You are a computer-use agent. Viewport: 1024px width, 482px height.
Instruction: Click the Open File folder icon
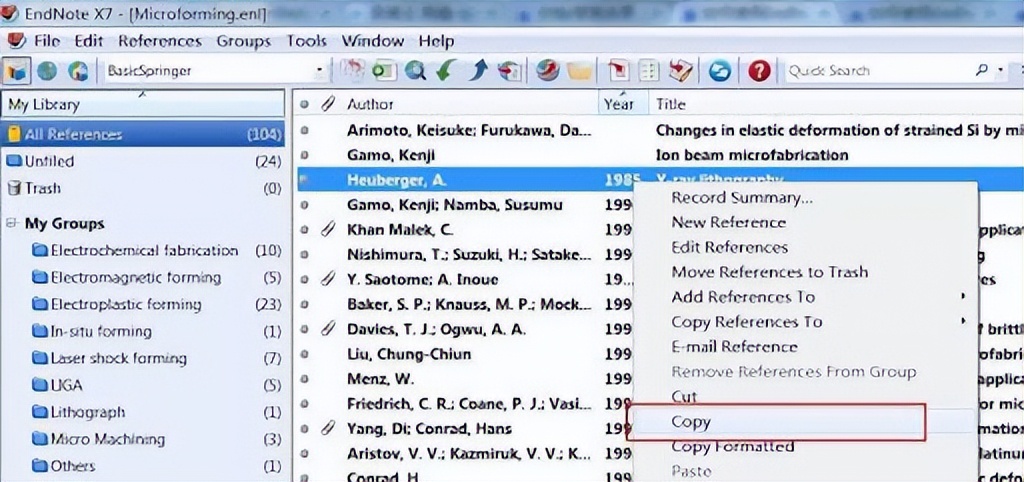[579, 71]
